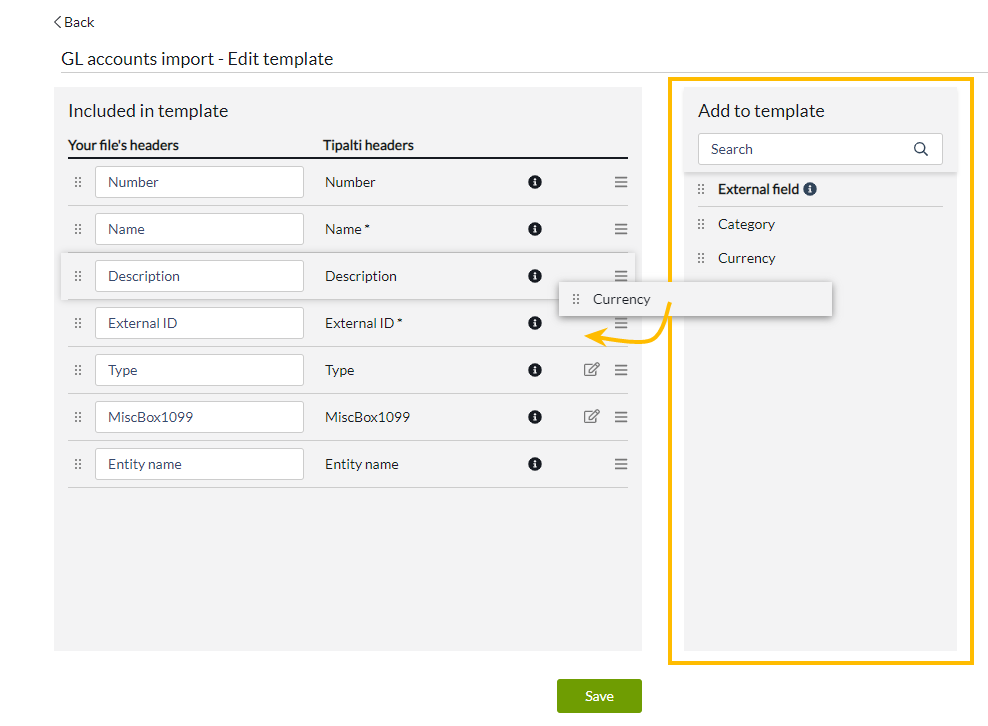Screen dimensions: 988x726
Task: Click the search magnifier icon
Action: tap(921, 149)
